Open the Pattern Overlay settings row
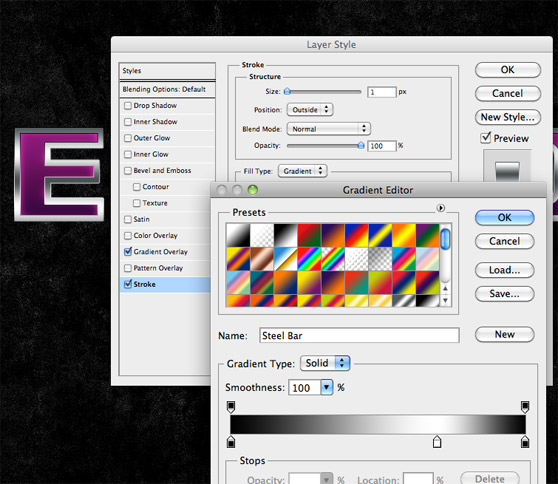Viewport: 558px width, 484px height. coord(167,268)
